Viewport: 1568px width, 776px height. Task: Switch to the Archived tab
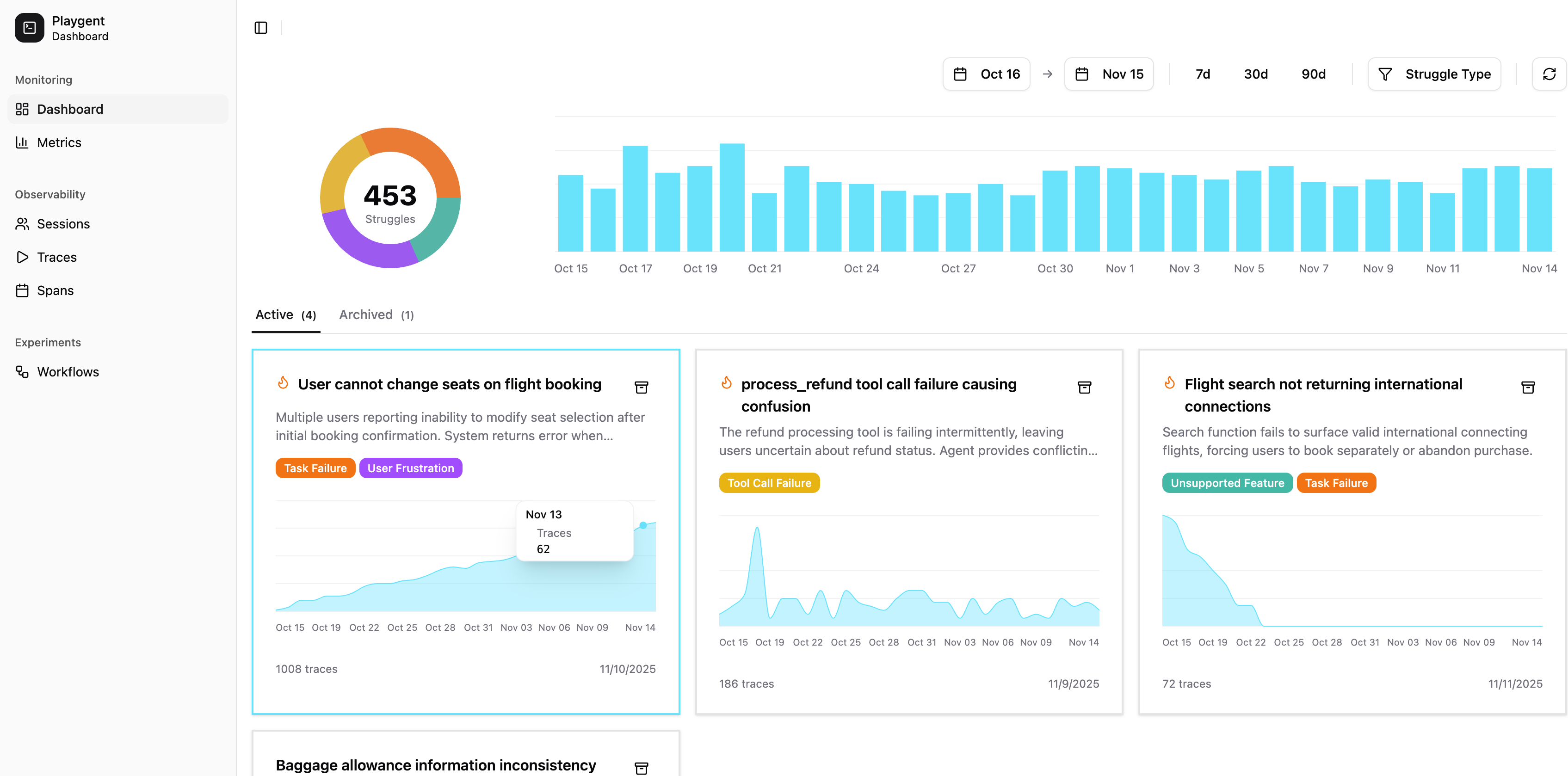(376, 314)
